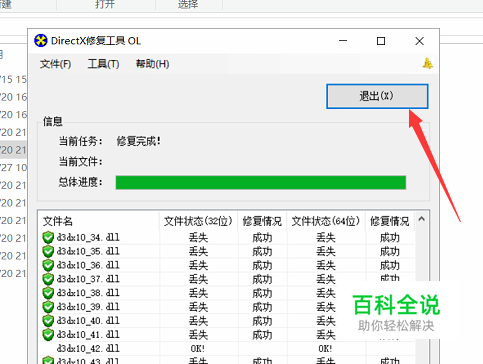Select file name d3dx10_39.dll
This screenshot has height=364, width=483.
[x=88, y=307]
